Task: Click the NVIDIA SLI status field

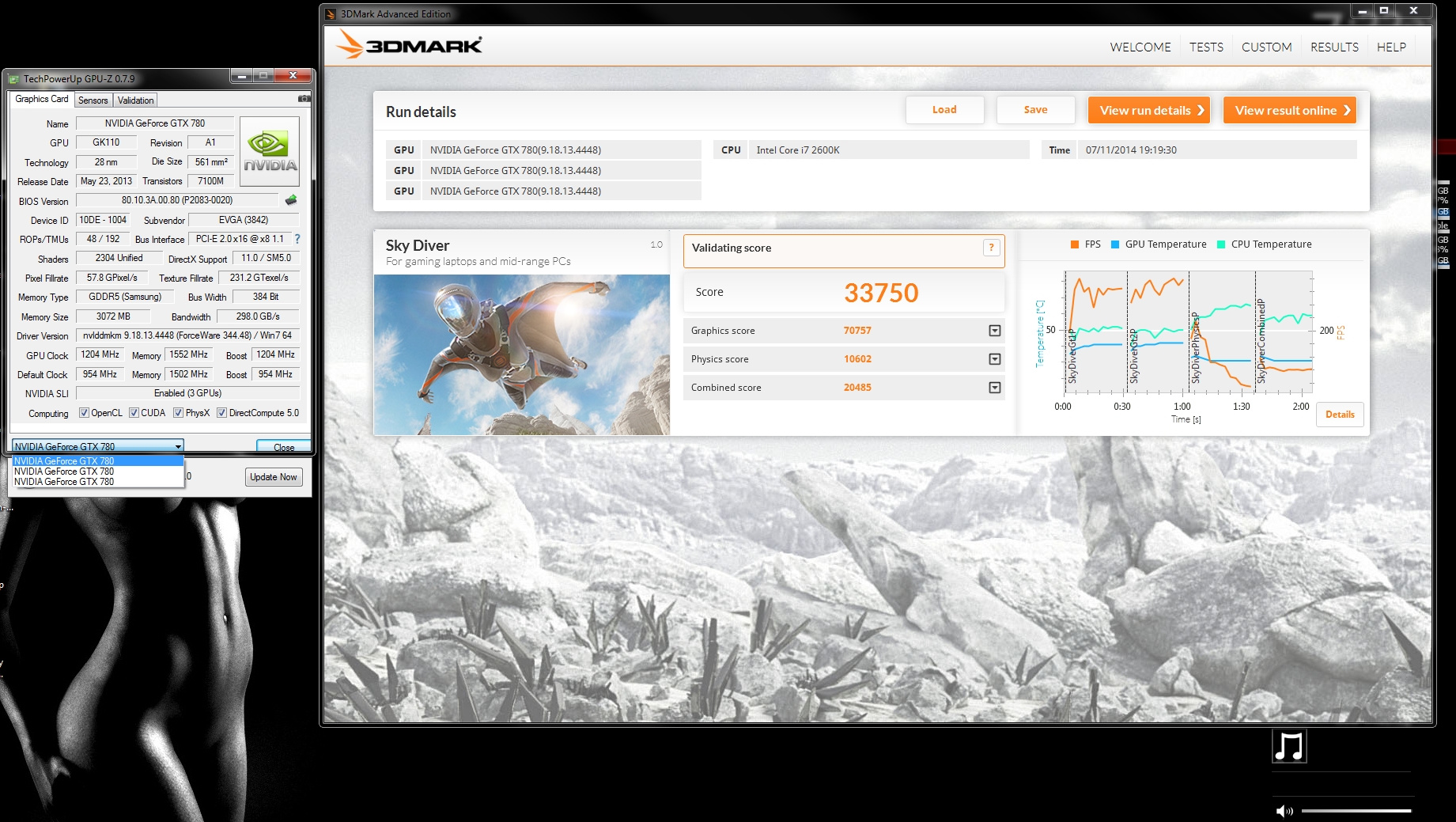Action: 187,393
